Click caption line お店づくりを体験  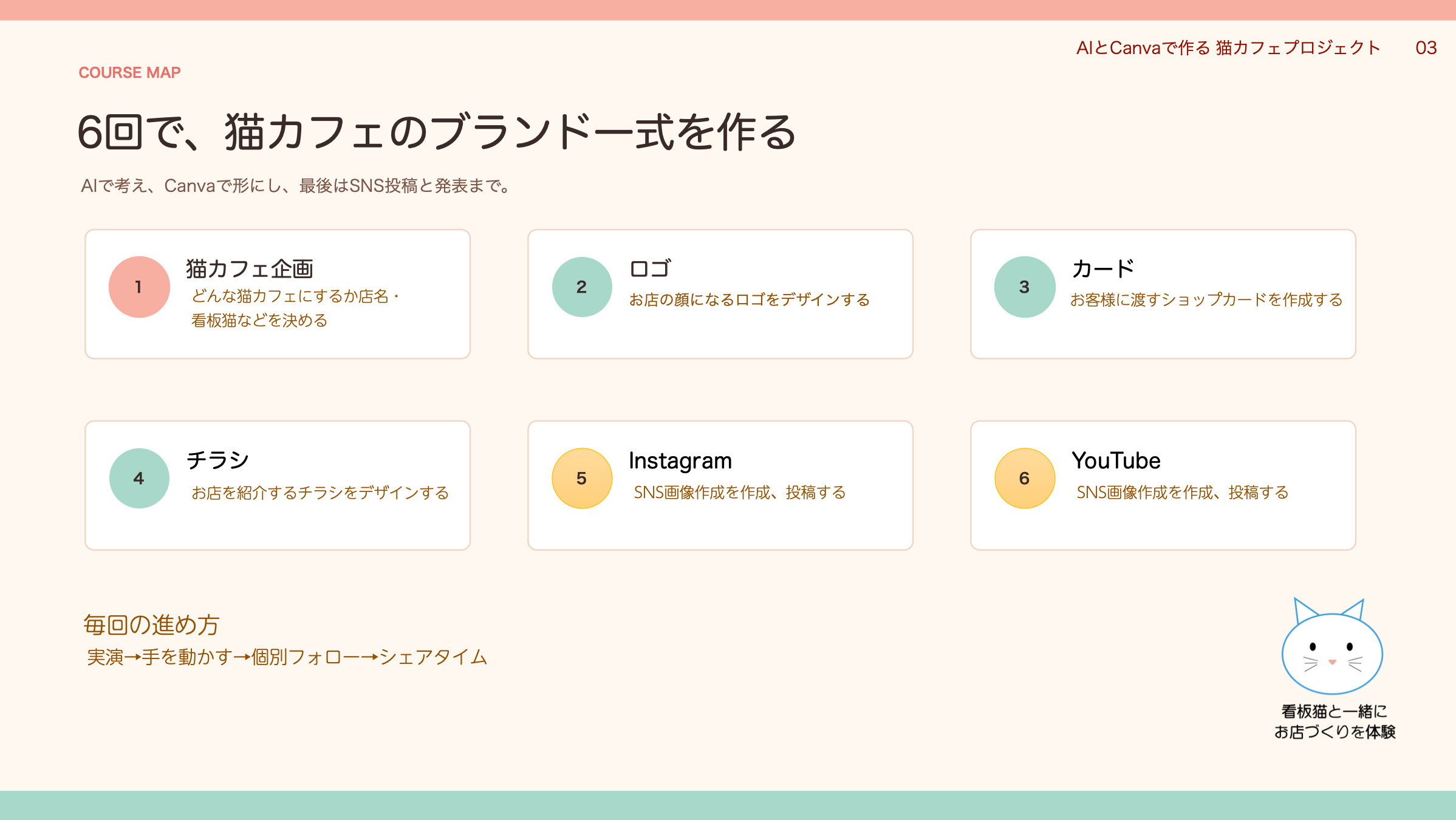tap(1335, 731)
